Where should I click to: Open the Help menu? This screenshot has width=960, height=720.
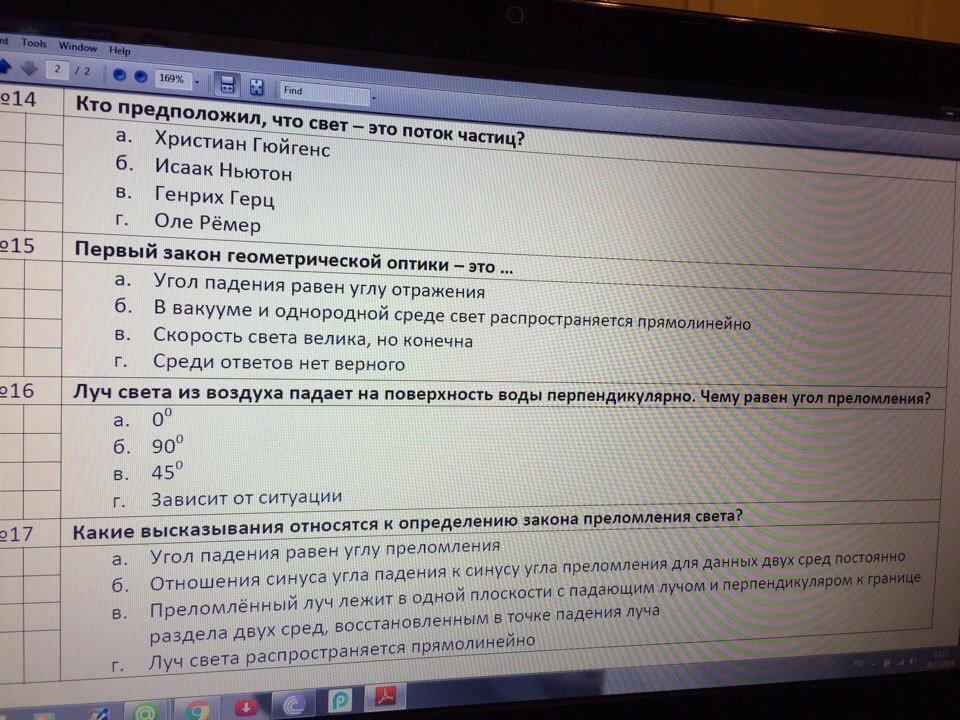tap(120, 50)
